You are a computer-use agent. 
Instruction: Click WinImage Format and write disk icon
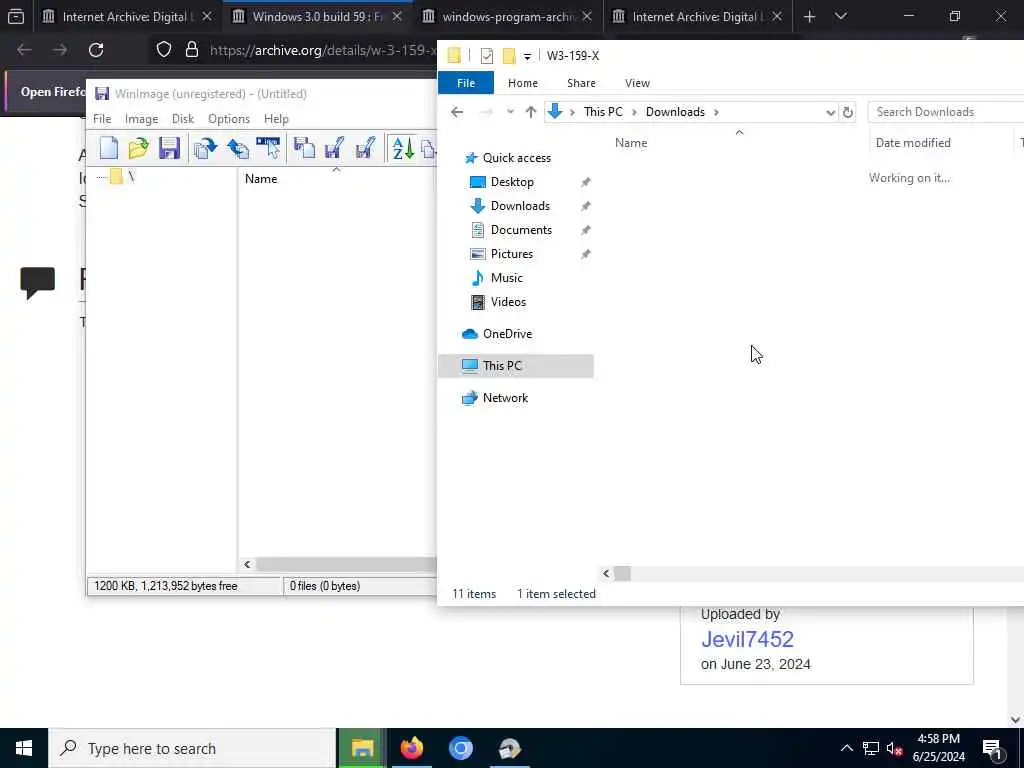click(x=366, y=148)
